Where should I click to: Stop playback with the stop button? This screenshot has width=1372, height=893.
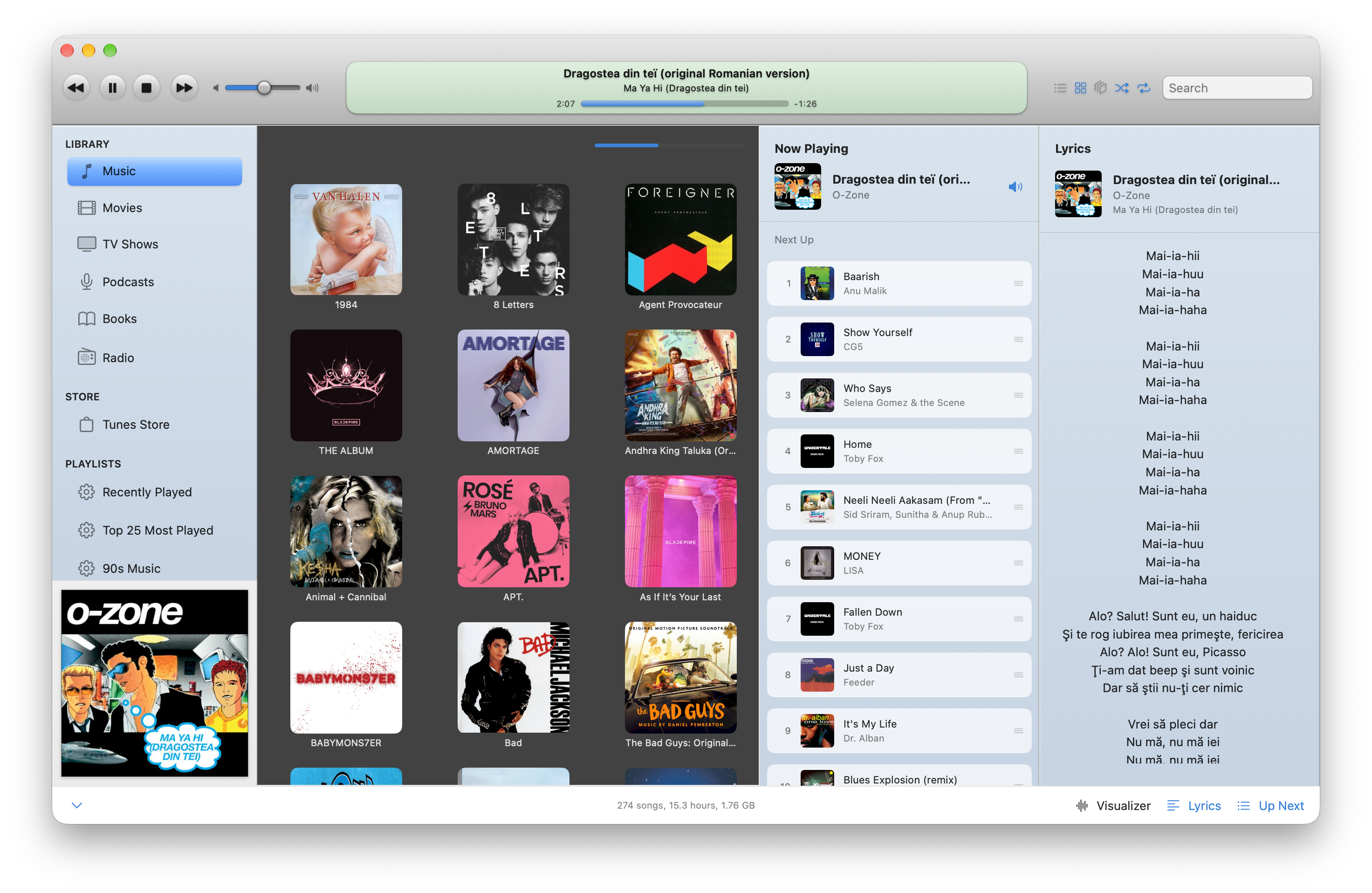point(146,88)
